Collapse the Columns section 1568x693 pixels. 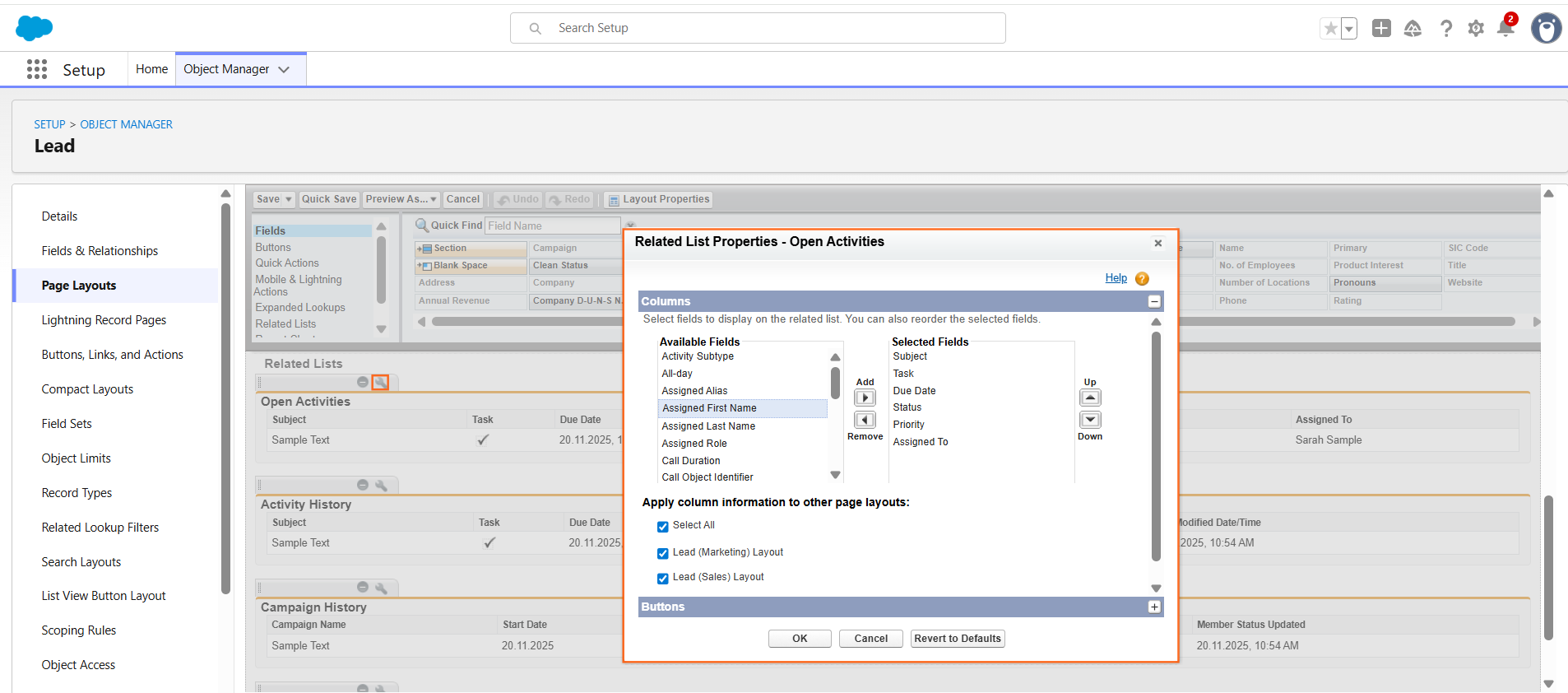pyautogui.click(x=1154, y=301)
